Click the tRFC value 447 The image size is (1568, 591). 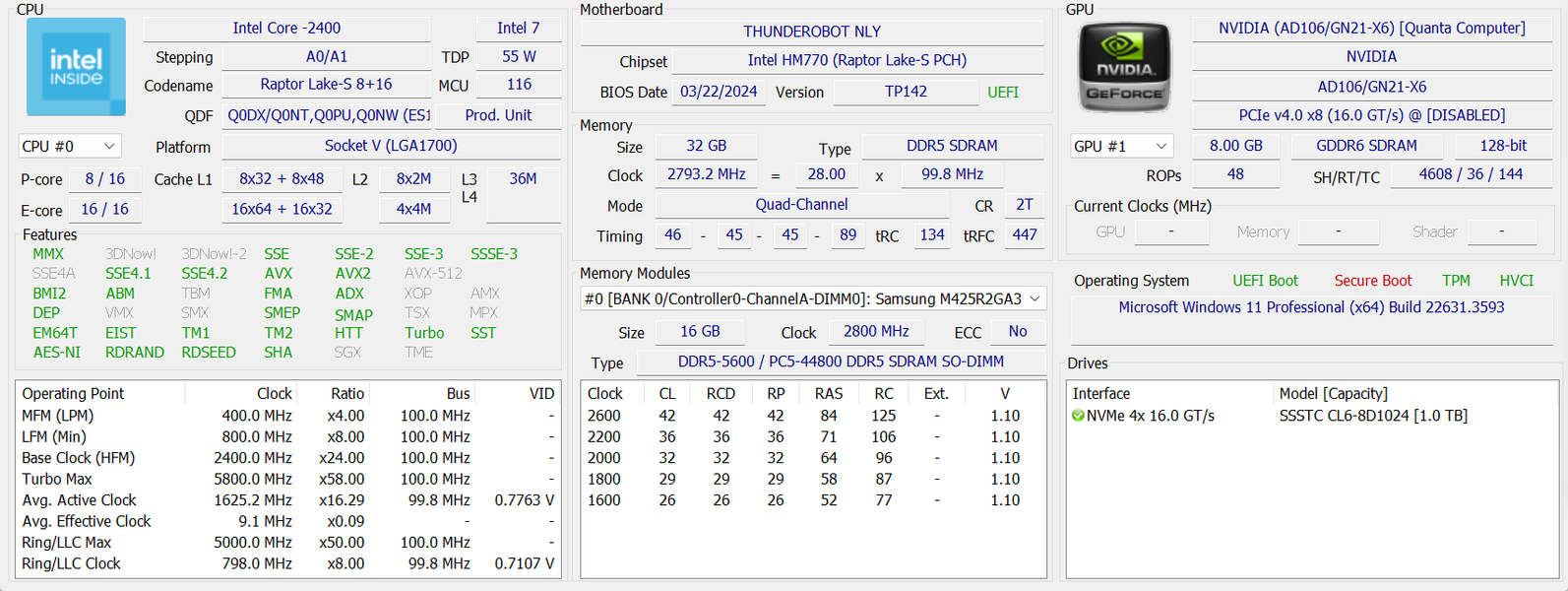pos(1025,235)
